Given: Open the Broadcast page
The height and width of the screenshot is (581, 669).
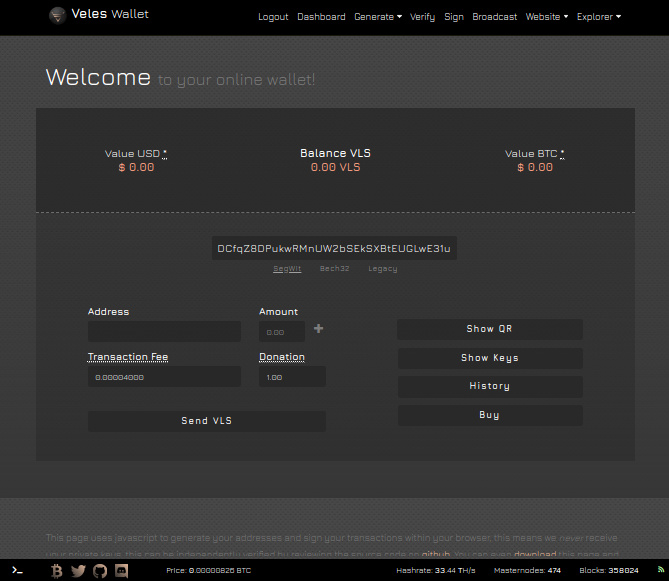Looking at the screenshot, I should coord(494,17).
